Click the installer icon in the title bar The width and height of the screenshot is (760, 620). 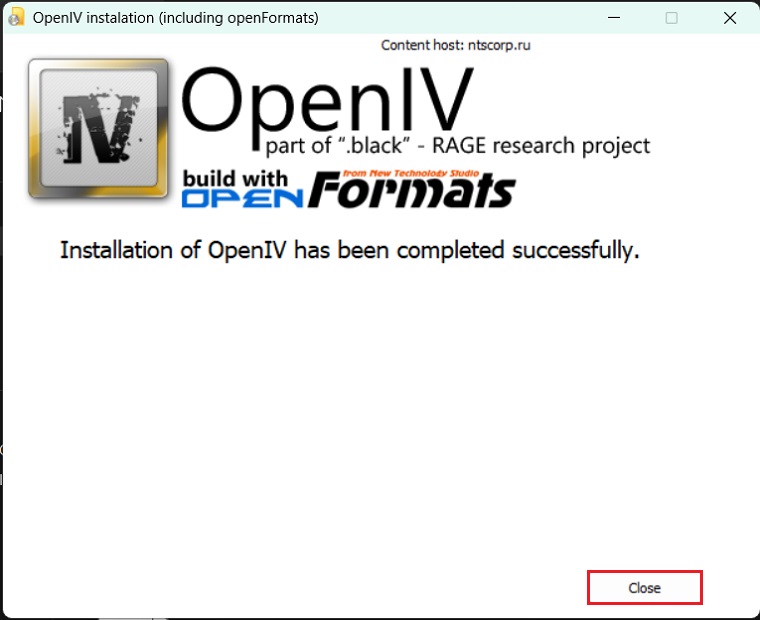(16, 17)
